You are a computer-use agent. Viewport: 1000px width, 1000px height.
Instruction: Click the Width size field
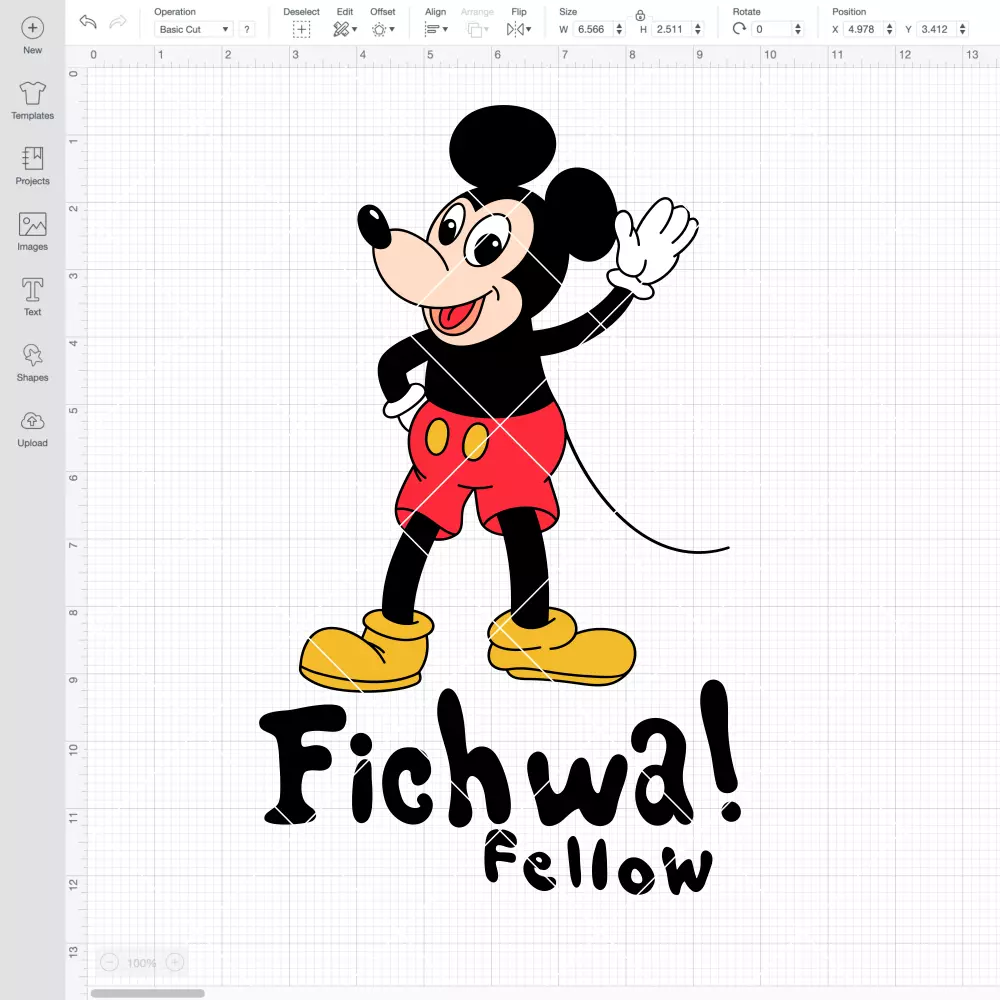593,29
